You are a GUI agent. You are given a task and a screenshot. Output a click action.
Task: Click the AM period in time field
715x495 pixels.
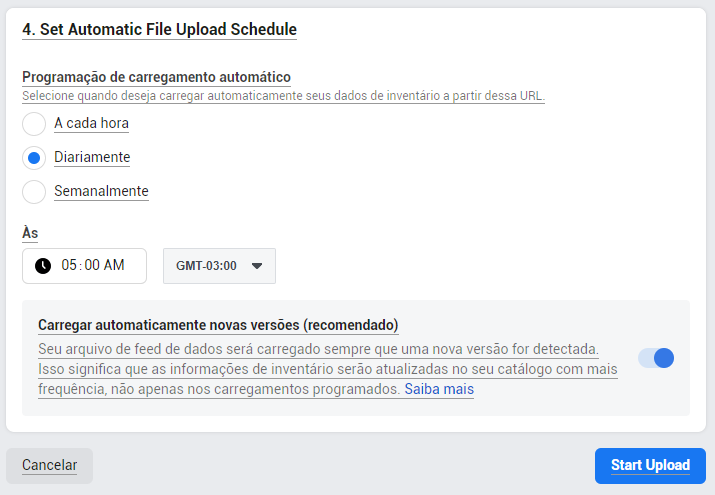pos(114,265)
